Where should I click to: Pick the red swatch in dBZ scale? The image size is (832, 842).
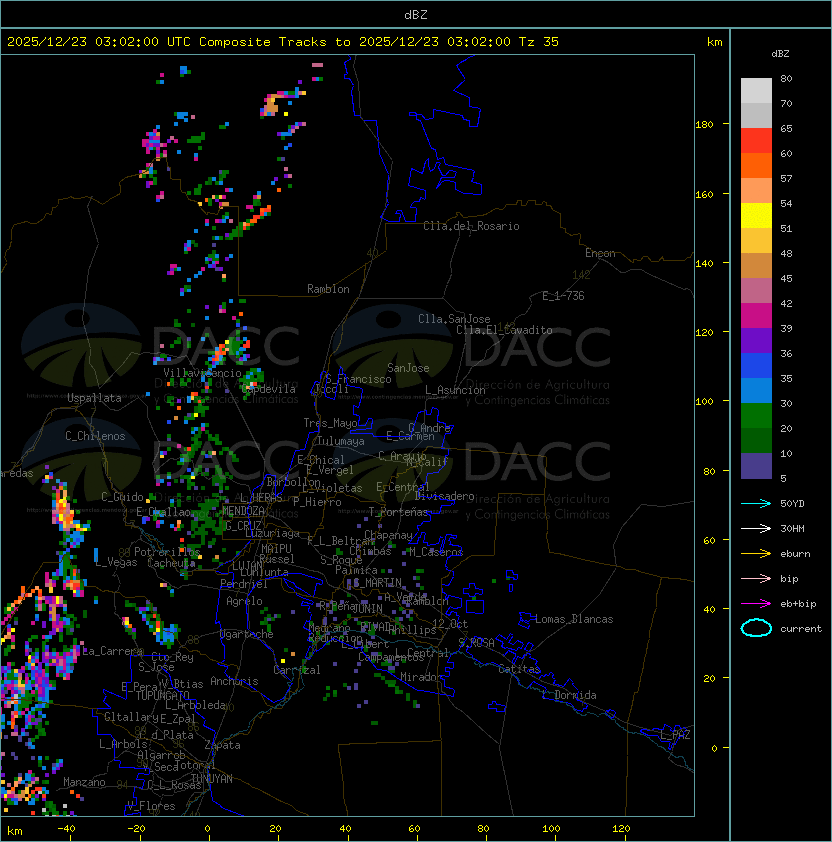pyautogui.click(x=756, y=141)
